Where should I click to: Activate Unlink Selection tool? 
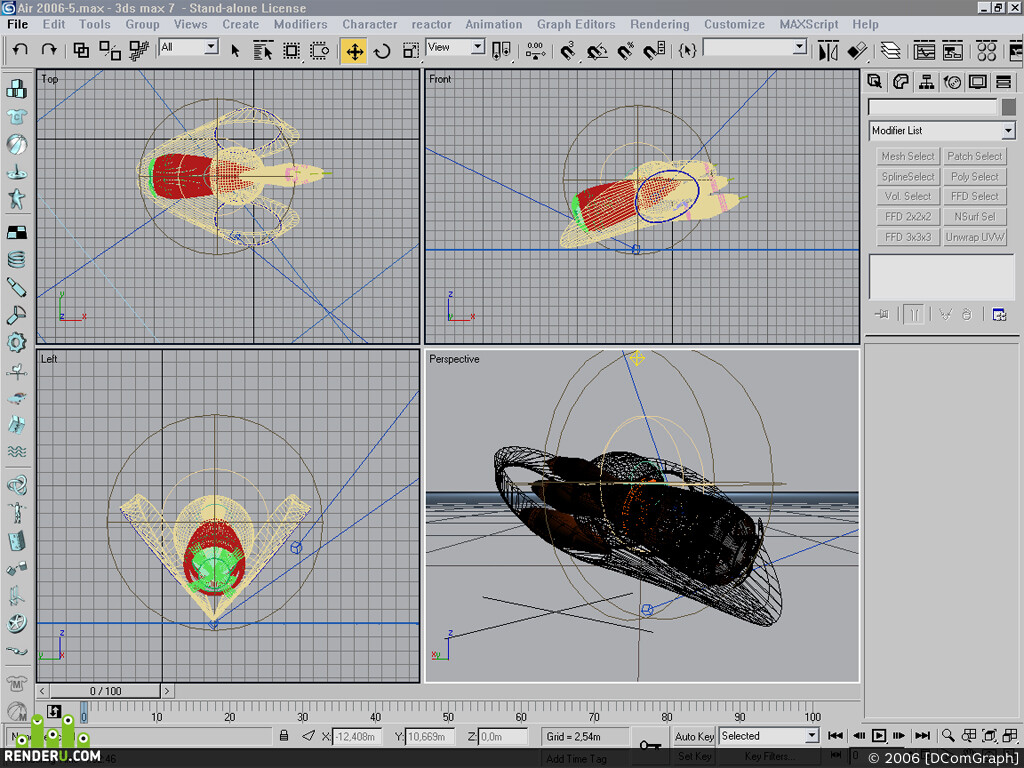click(110, 50)
